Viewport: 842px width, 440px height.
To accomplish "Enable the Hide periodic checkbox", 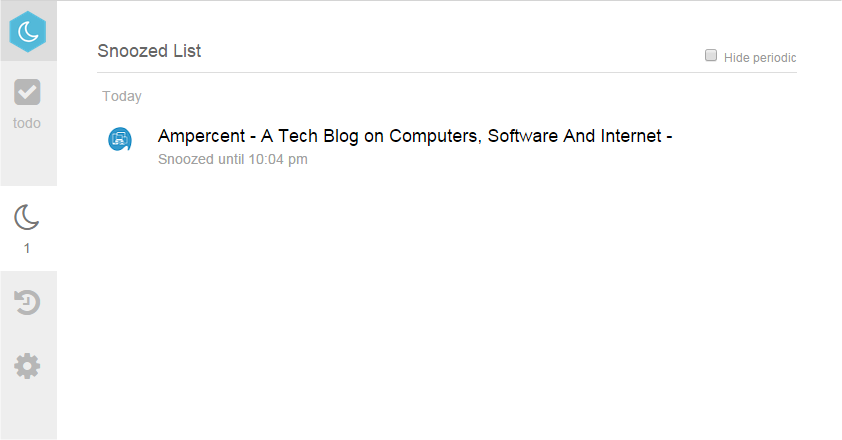I will point(710,55).
